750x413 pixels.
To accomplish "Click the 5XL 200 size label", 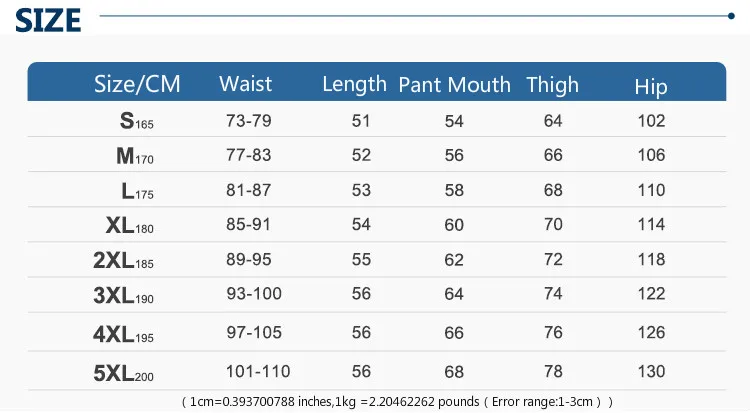I will (x=123, y=373).
